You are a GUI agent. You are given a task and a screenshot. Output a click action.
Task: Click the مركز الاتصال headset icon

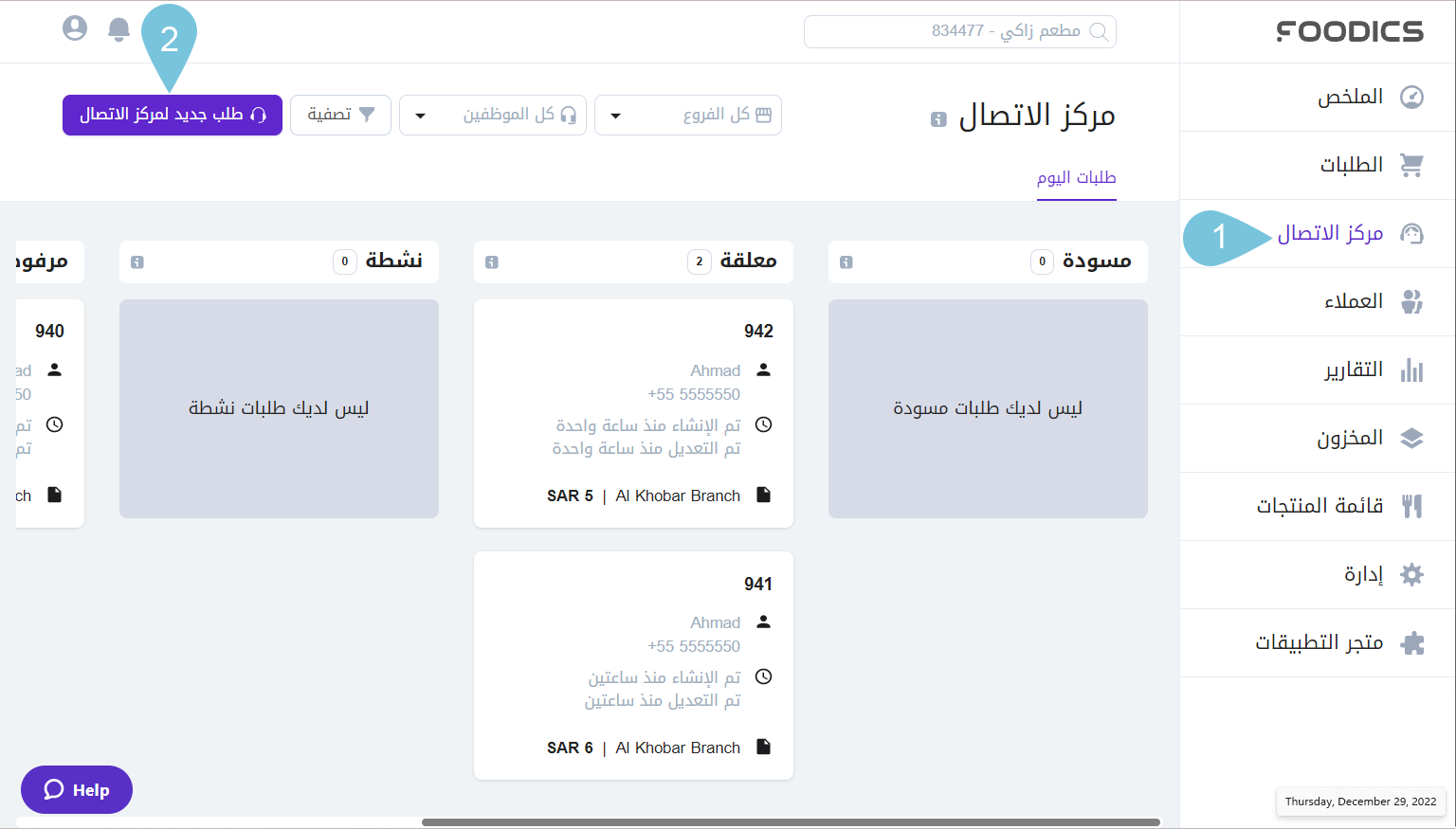1411,232
